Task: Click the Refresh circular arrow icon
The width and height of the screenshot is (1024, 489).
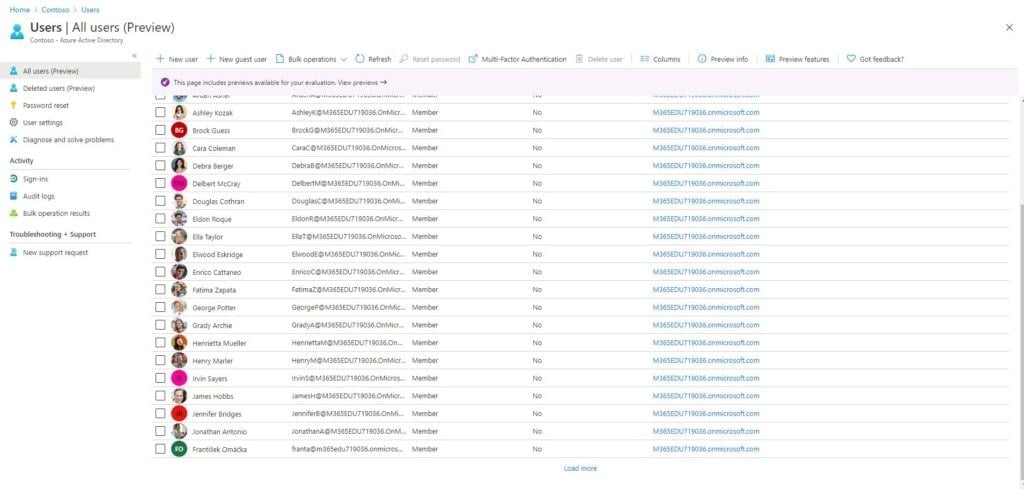Action: tap(360, 59)
